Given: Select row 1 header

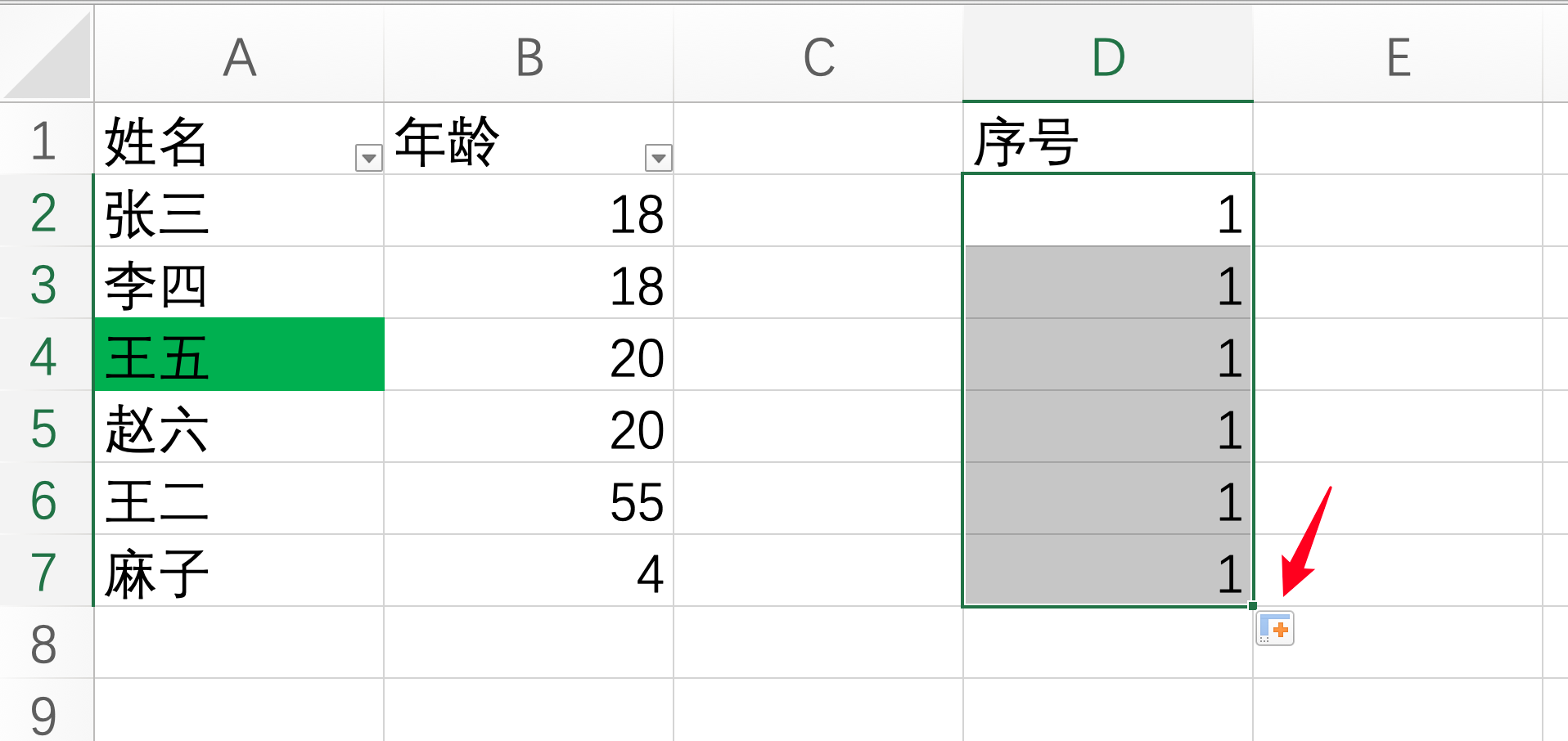Looking at the screenshot, I should pos(45,140).
